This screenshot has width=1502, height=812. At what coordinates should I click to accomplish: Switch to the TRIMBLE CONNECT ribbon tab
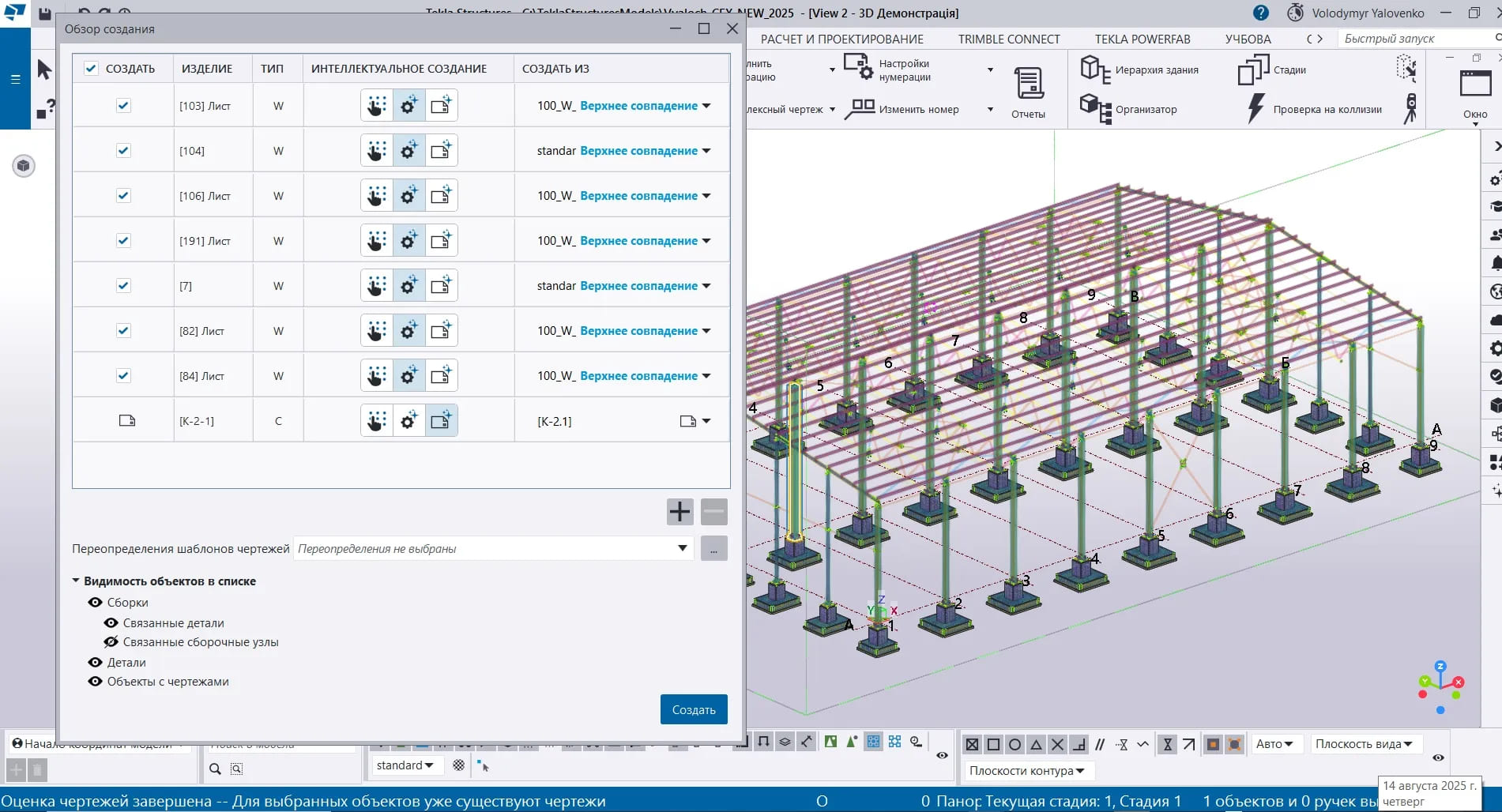[1008, 39]
